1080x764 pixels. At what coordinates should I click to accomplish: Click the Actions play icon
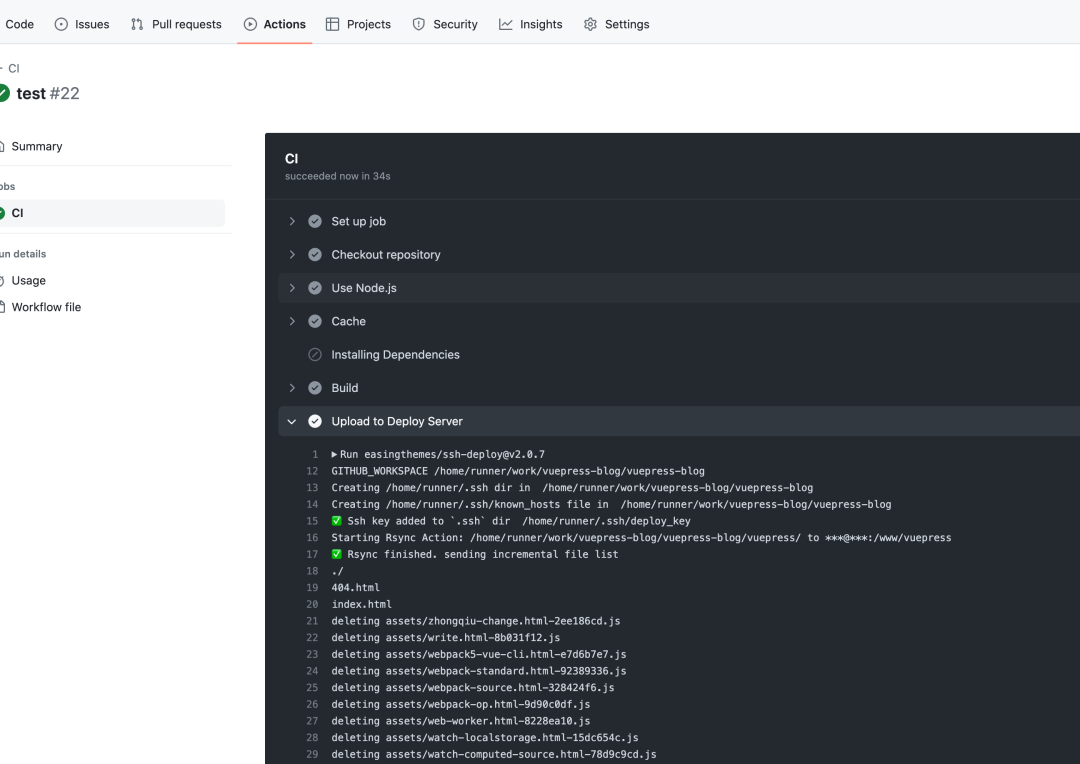click(x=250, y=24)
